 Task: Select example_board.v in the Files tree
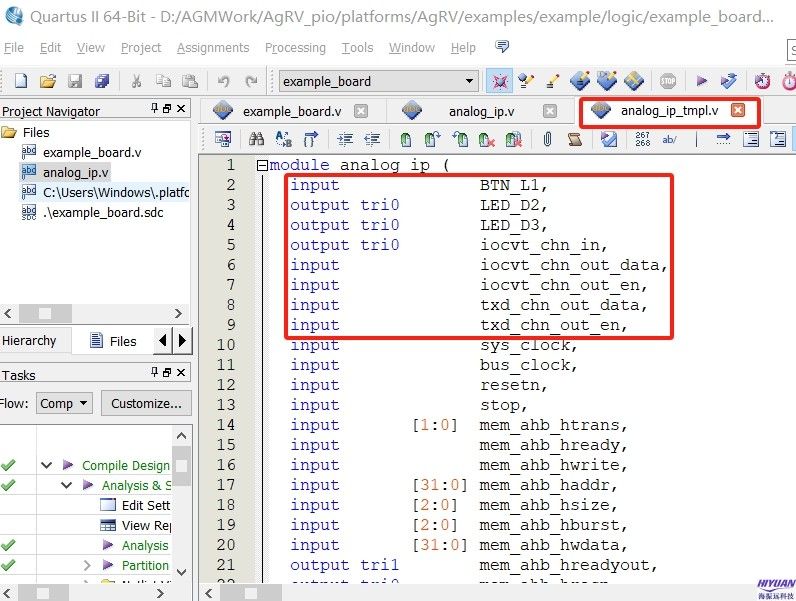tap(92, 152)
